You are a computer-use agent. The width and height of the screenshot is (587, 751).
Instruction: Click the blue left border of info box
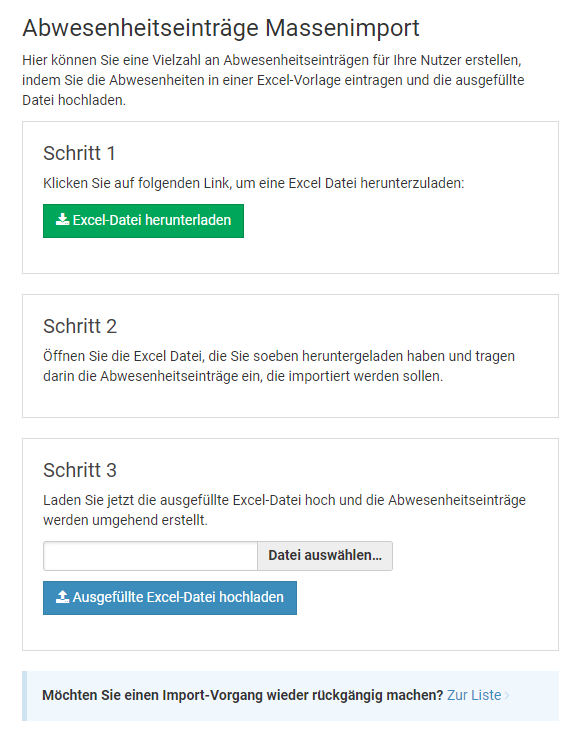pos(24,695)
